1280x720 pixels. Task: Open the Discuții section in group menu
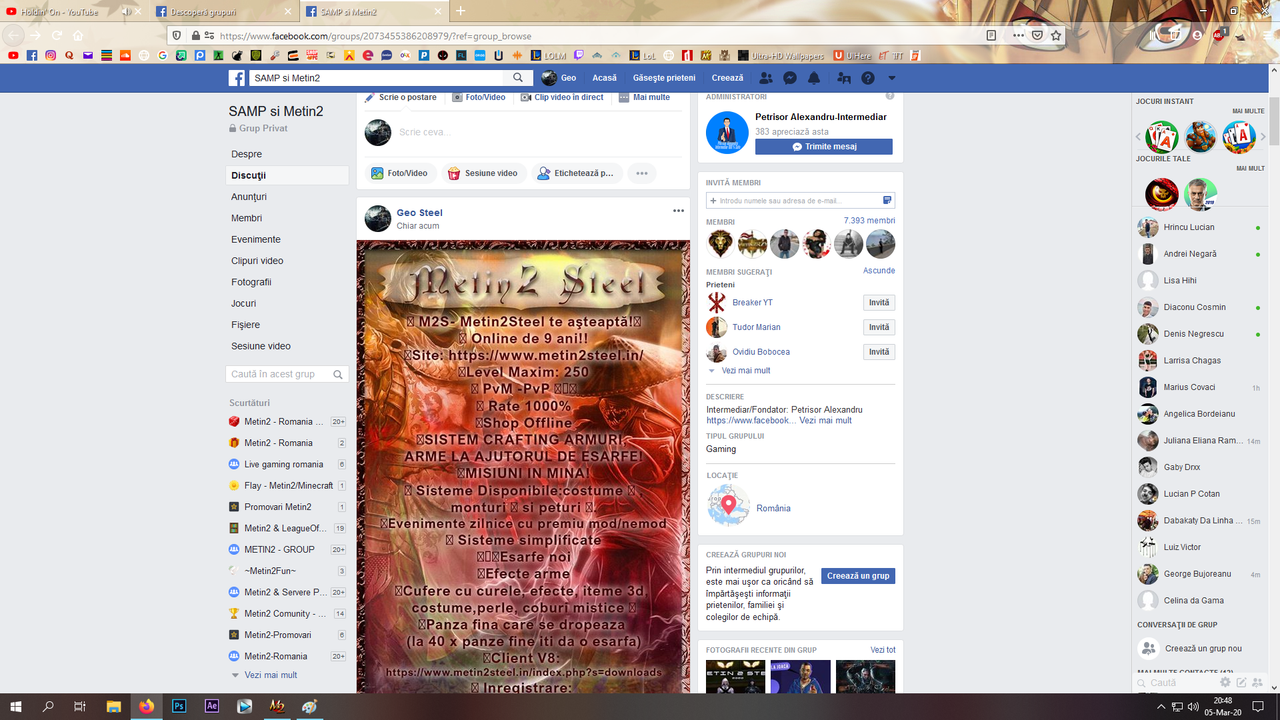tap(288, 175)
